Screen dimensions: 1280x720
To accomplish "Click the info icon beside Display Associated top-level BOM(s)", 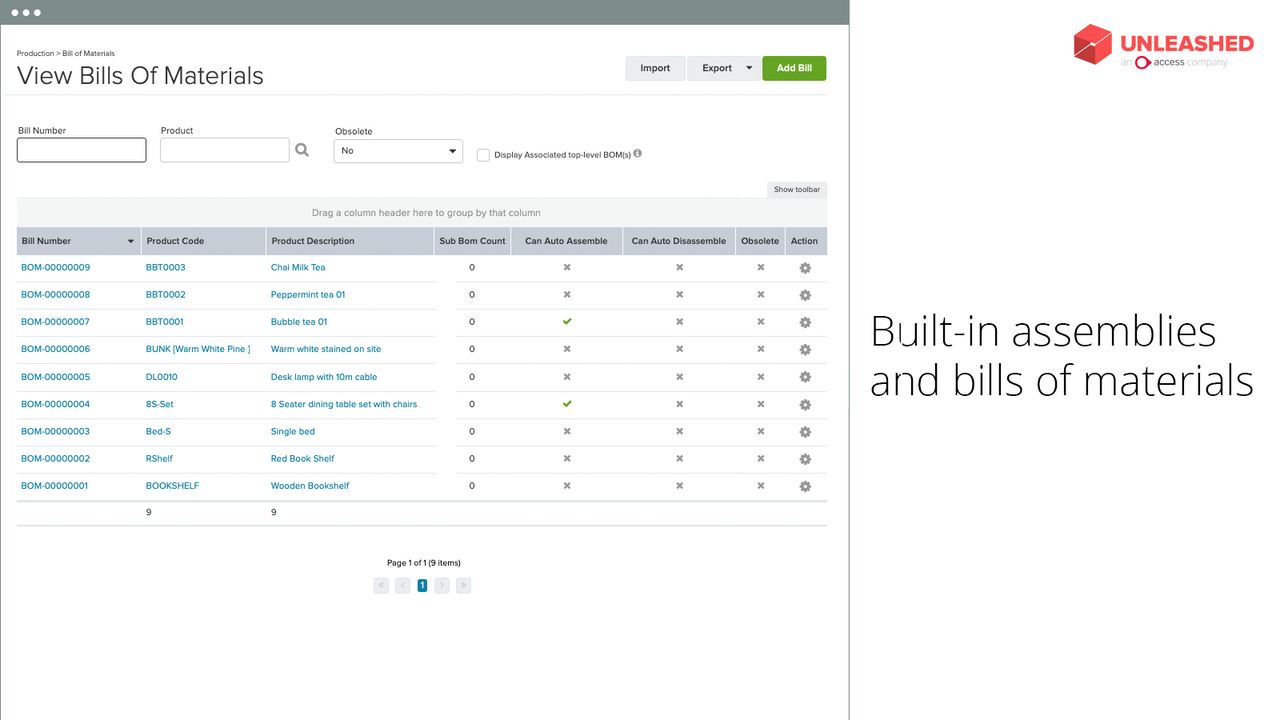I will (638, 154).
